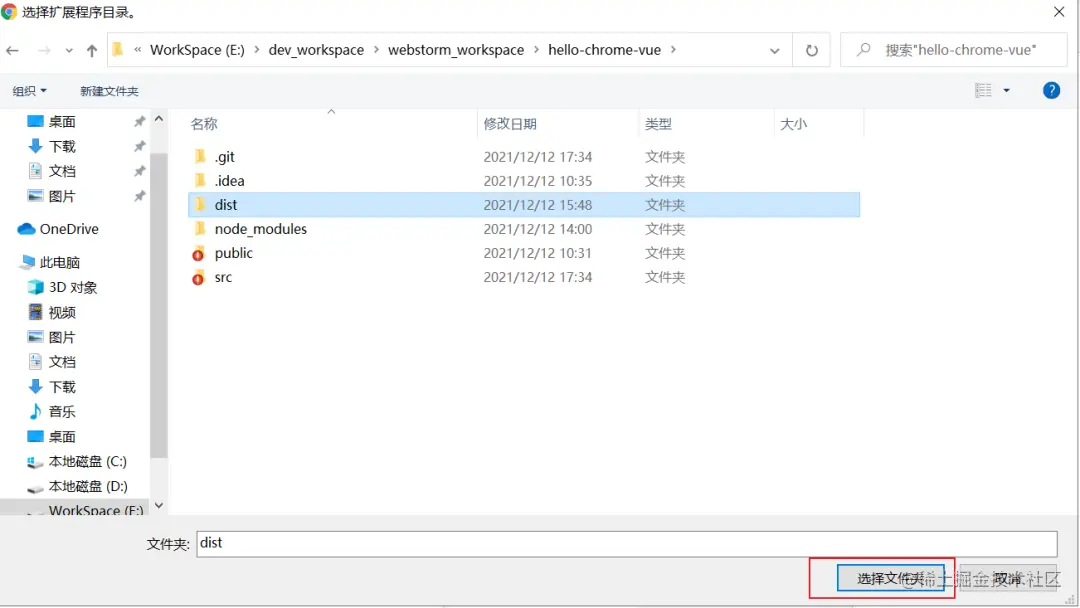Open 文档 under 此电脑
This screenshot has height=608, width=1080.
[61, 362]
